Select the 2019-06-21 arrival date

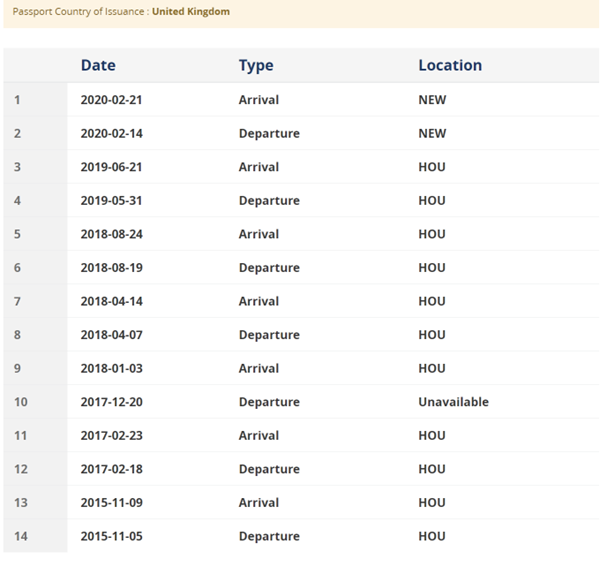tap(111, 167)
